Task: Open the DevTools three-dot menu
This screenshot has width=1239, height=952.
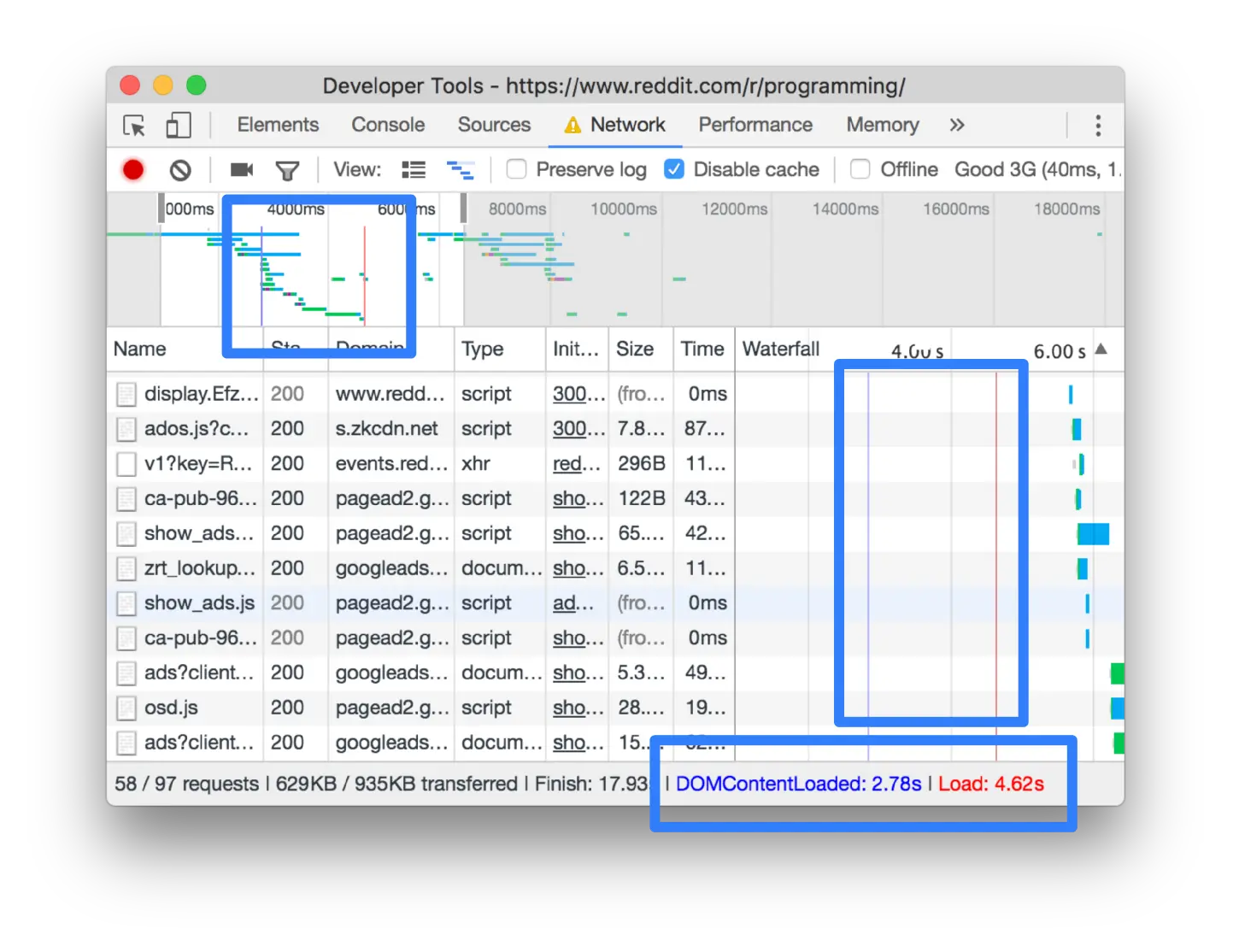Action: coord(1098,126)
